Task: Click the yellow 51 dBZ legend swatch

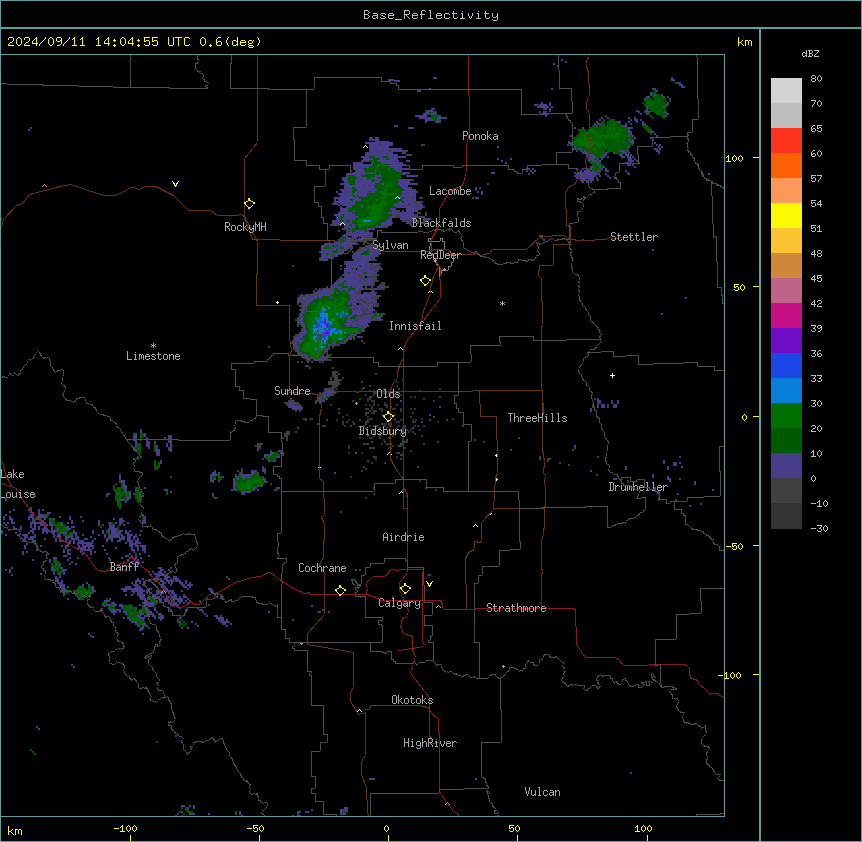Action: click(x=786, y=215)
